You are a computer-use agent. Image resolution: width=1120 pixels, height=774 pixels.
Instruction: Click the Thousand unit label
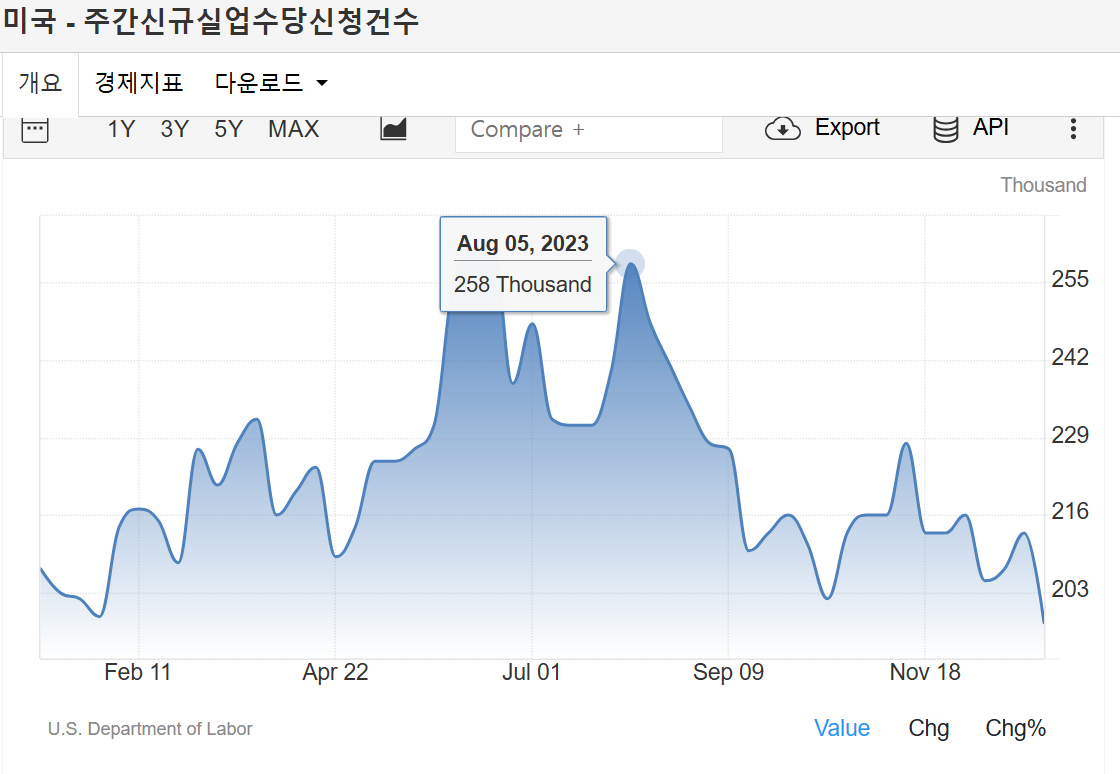pos(1043,185)
